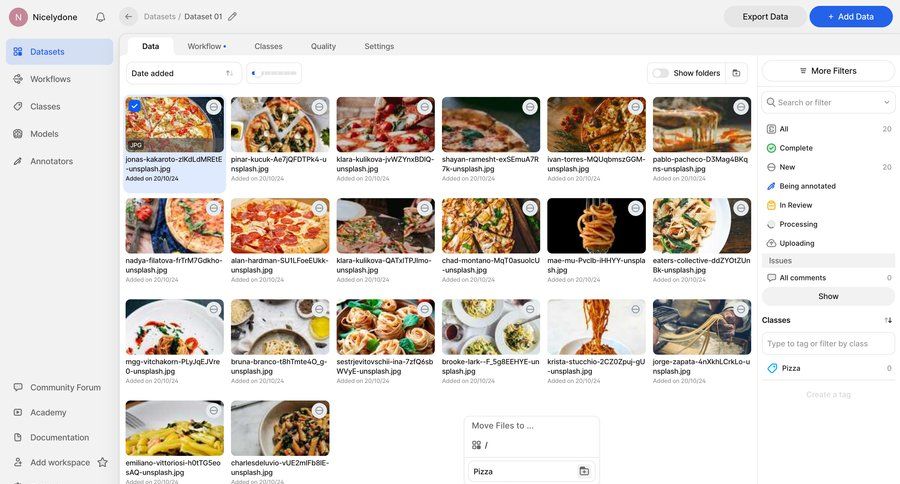Open Datasets in the sidebar
The width and height of the screenshot is (900, 484).
coord(60,52)
